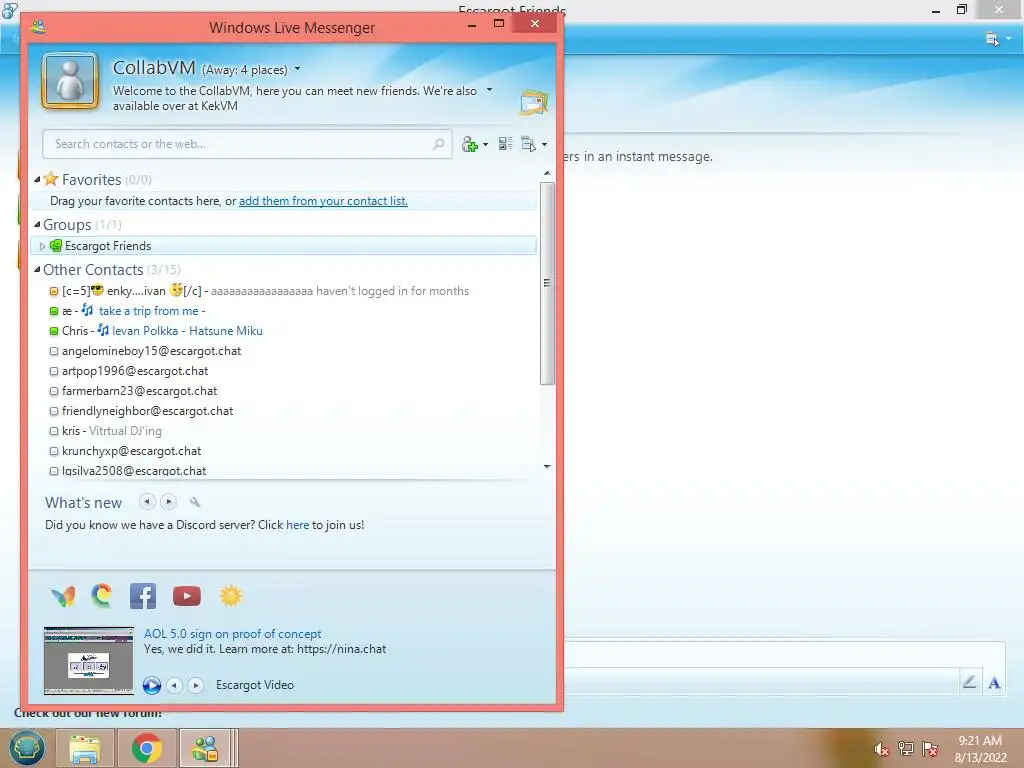Show previous What's new item
The height and width of the screenshot is (768, 1024).
(148, 502)
